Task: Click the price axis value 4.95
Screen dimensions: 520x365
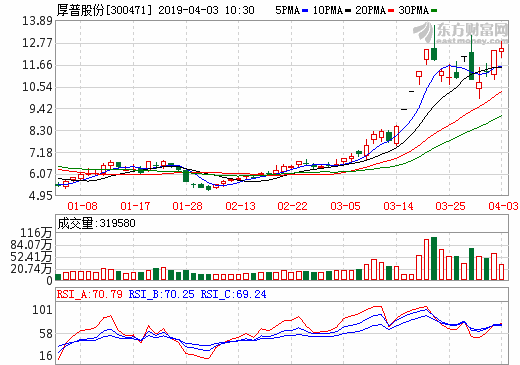Action: tap(41, 196)
